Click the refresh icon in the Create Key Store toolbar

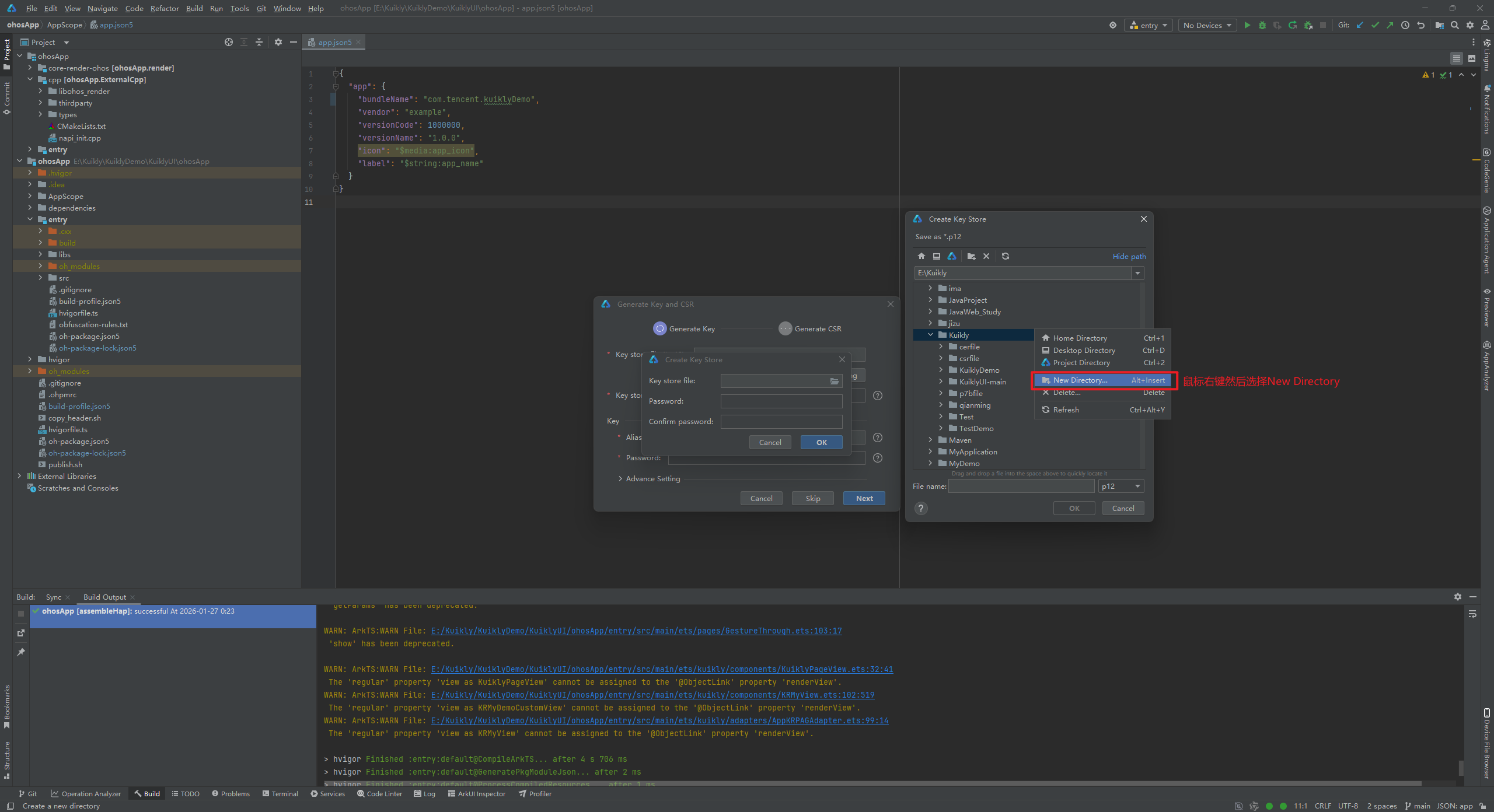[1006, 256]
